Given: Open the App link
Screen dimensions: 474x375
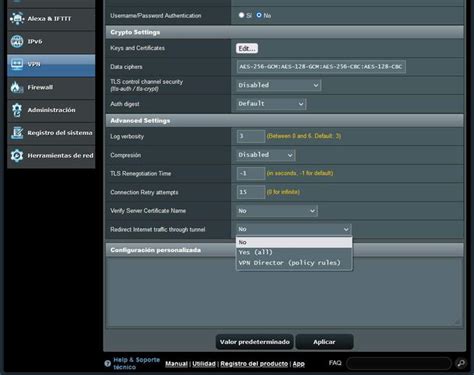Looking at the screenshot, I should 299,364.
